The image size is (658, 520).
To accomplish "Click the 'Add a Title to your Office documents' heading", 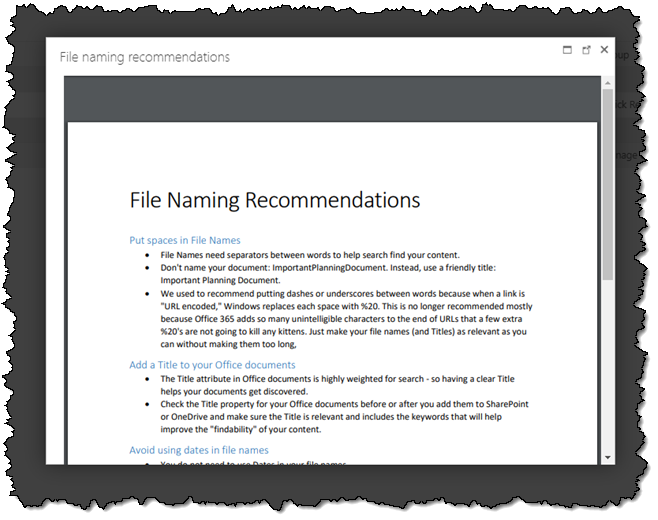I will pos(212,365).
